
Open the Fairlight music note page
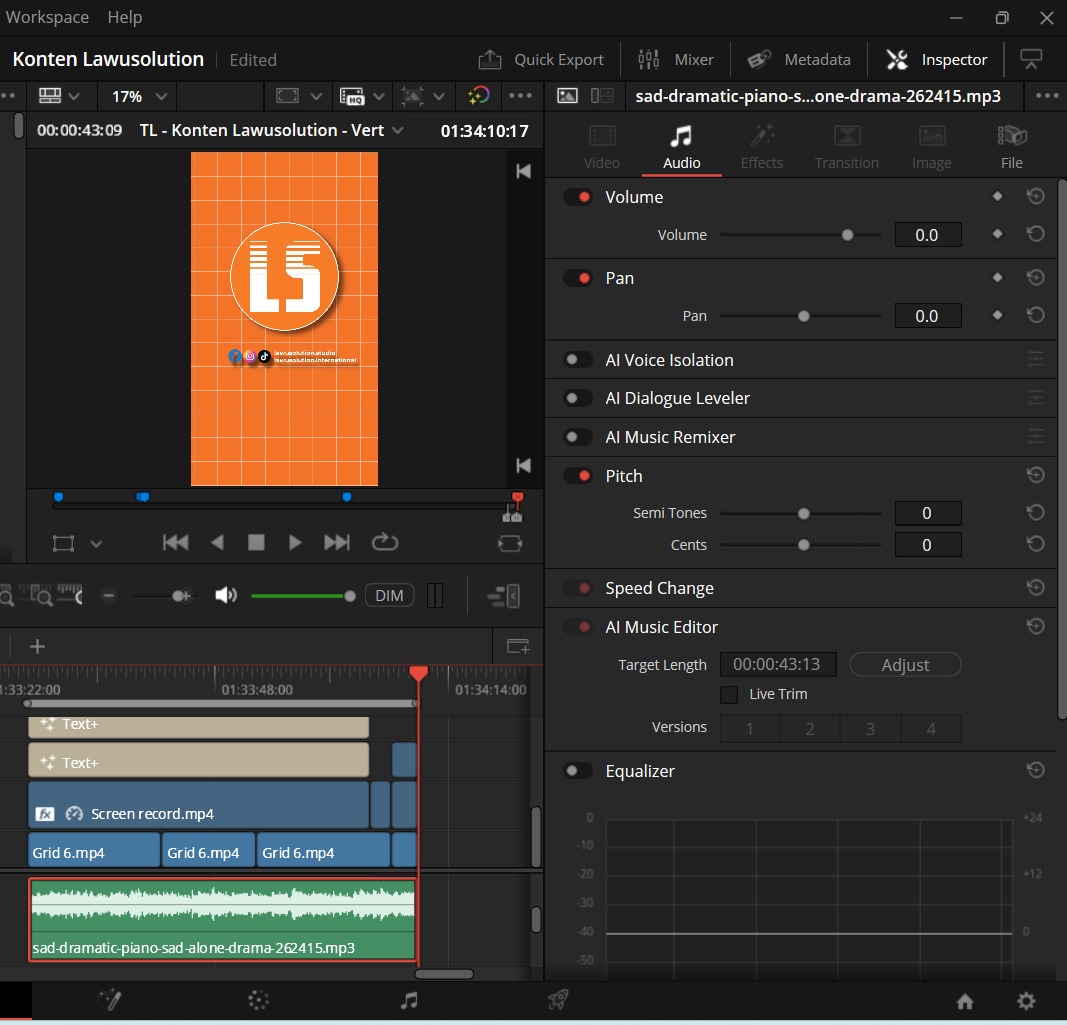coord(408,1000)
